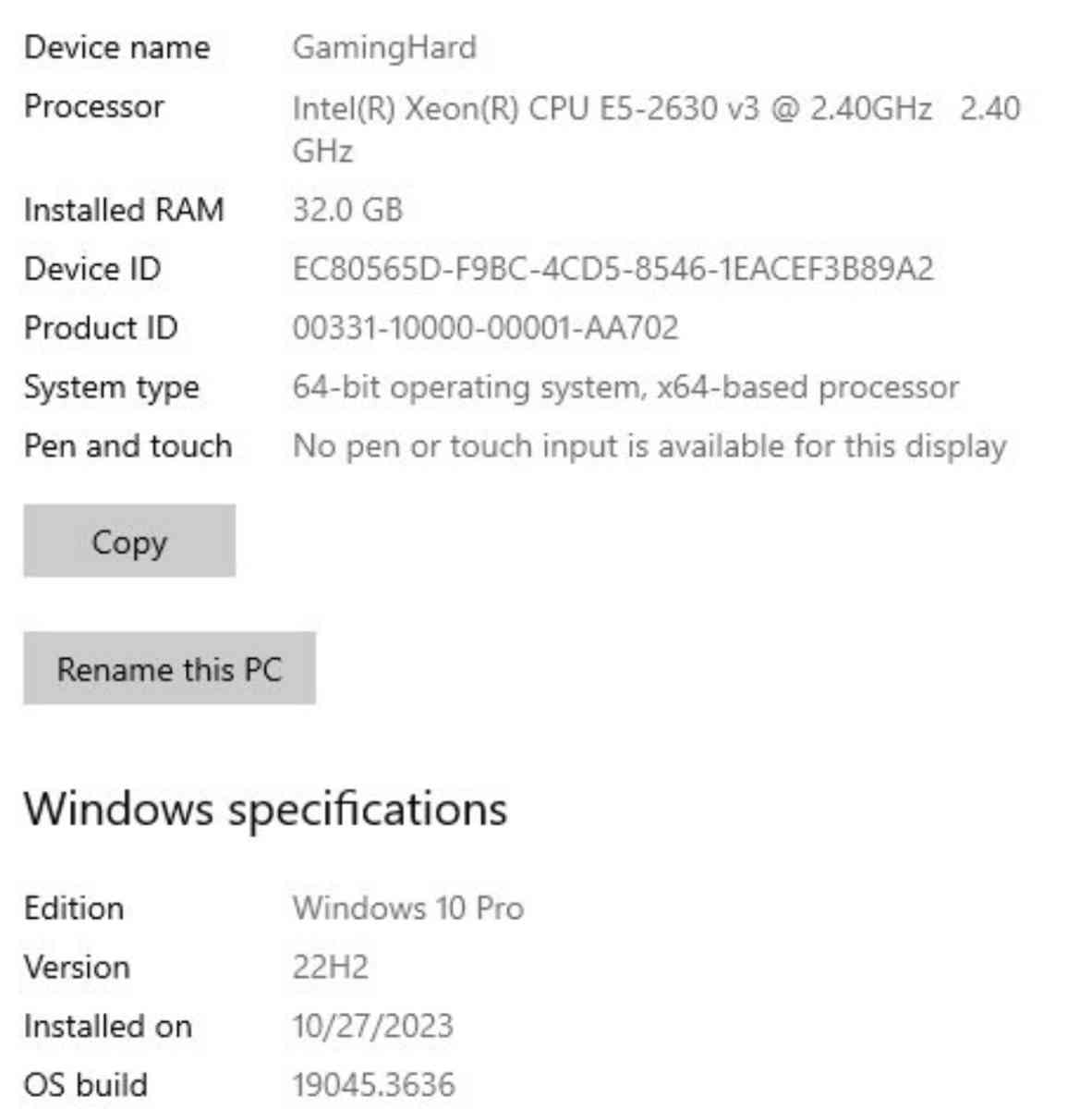This screenshot has width=1092, height=1109.
Task: Click the Edition label
Action: coord(73,908)
